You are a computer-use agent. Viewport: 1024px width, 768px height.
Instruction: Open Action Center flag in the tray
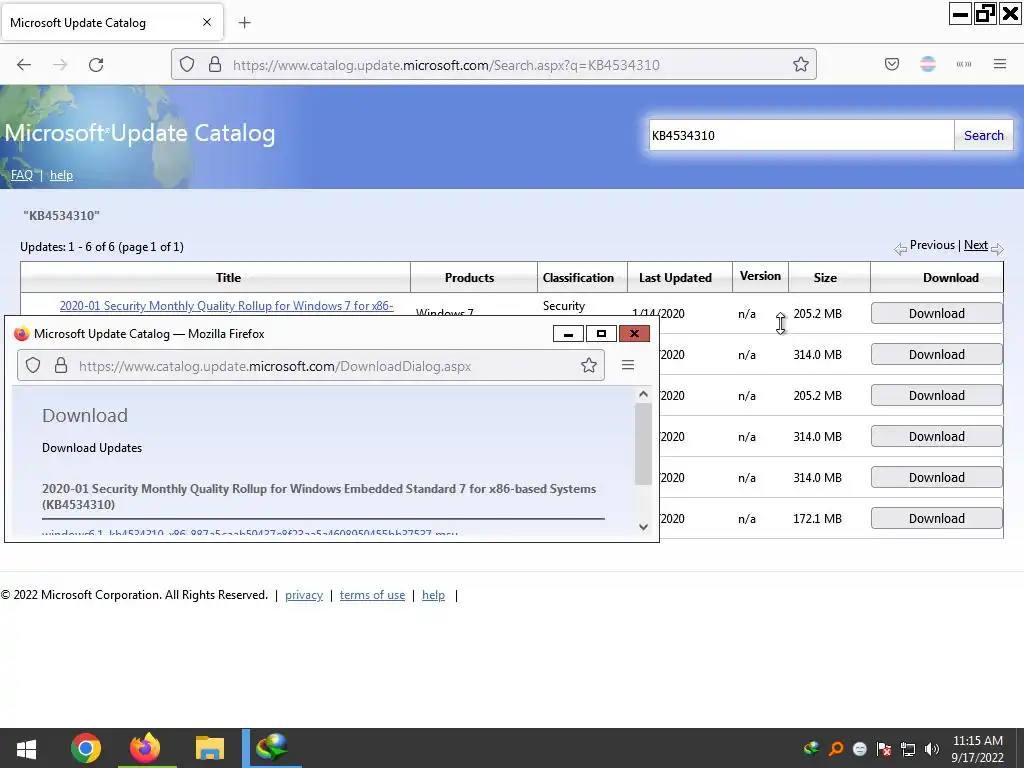[x=884, y=748]
